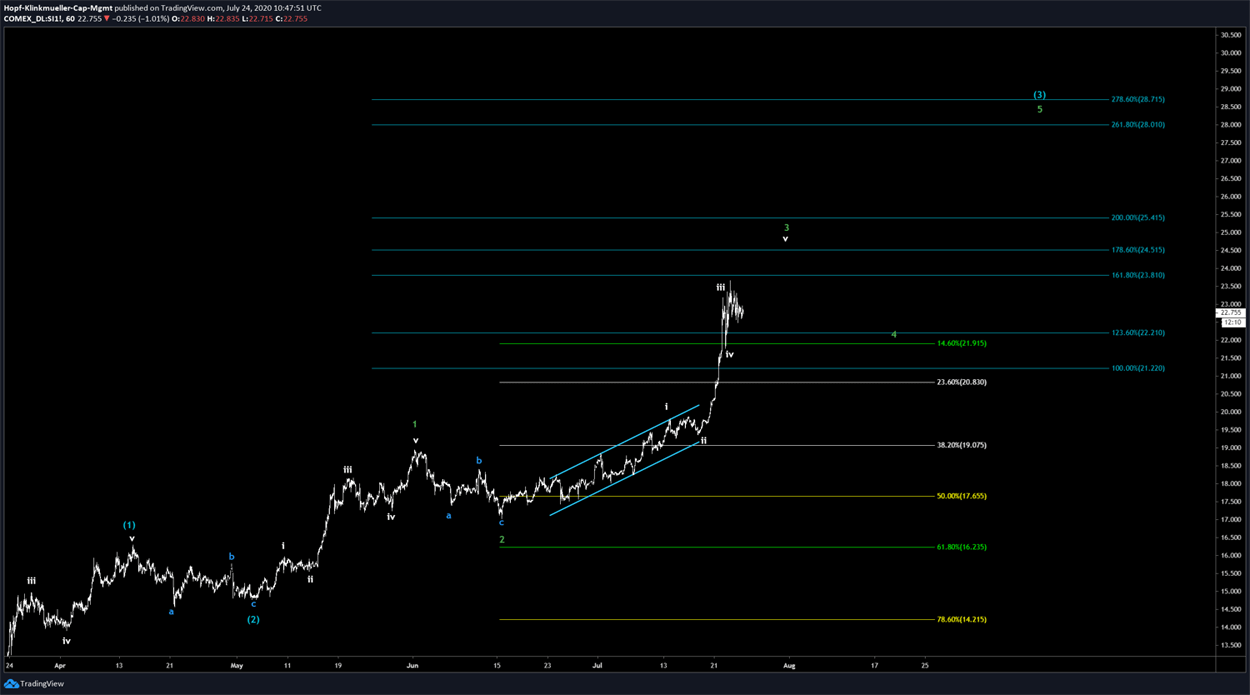Click the Jun marker on the time axis

coord(412,664)
